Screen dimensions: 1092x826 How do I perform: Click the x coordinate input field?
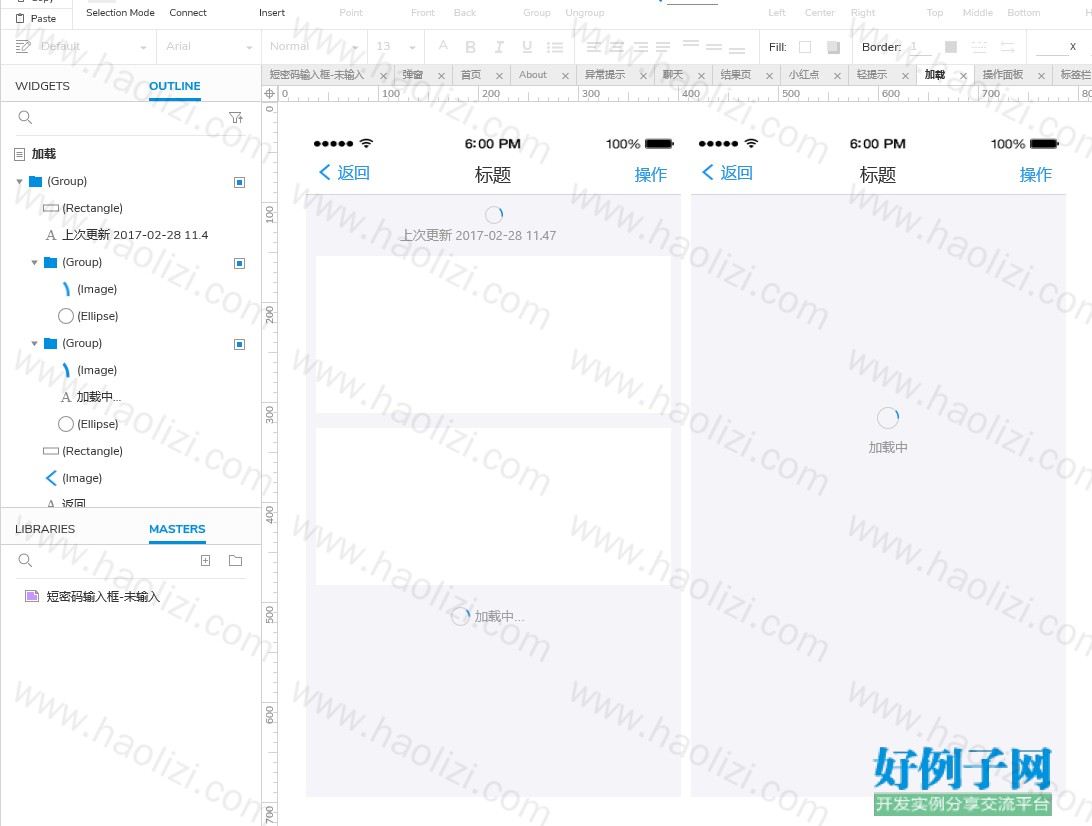(x=1051, y=47)
